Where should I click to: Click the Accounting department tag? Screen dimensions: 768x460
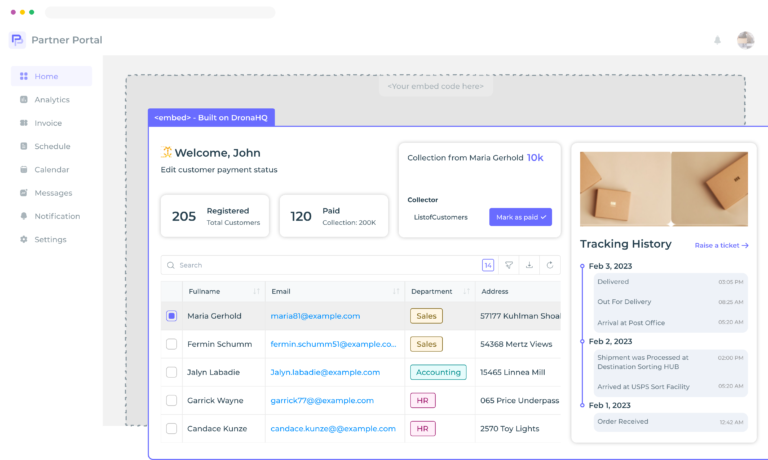438,372
